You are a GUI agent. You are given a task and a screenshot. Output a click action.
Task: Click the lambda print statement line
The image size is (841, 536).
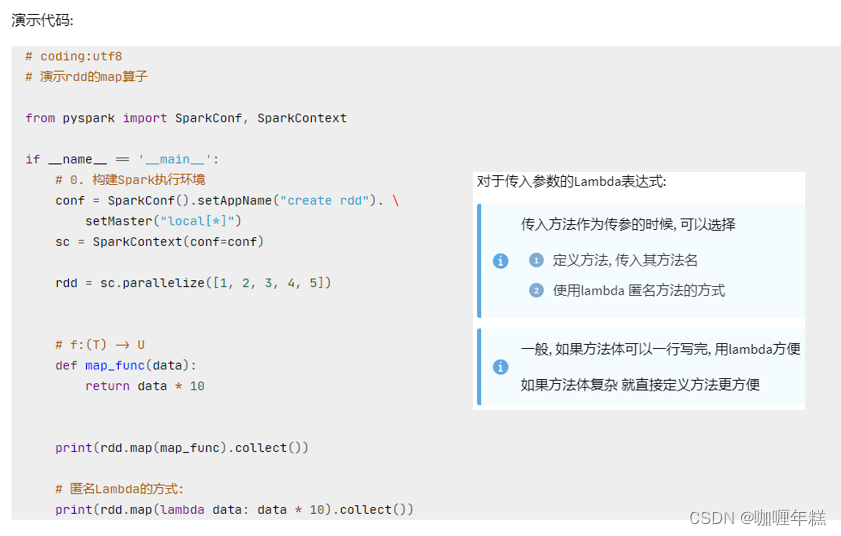pos(234,510)
